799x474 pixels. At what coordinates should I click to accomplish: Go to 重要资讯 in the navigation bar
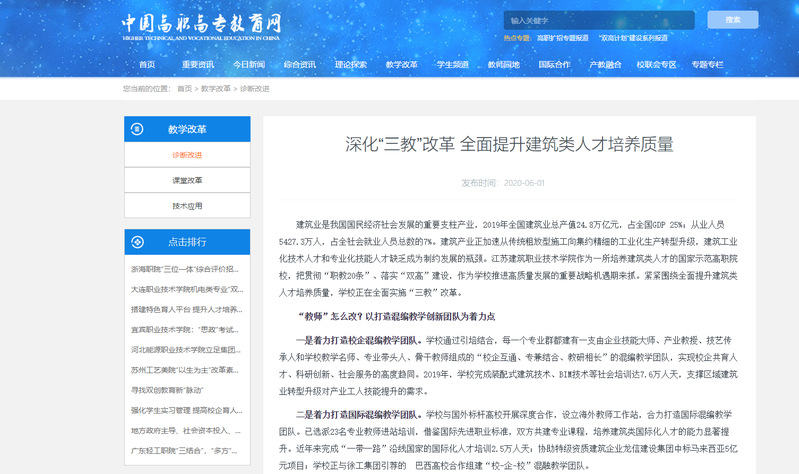tap(198, 64)
